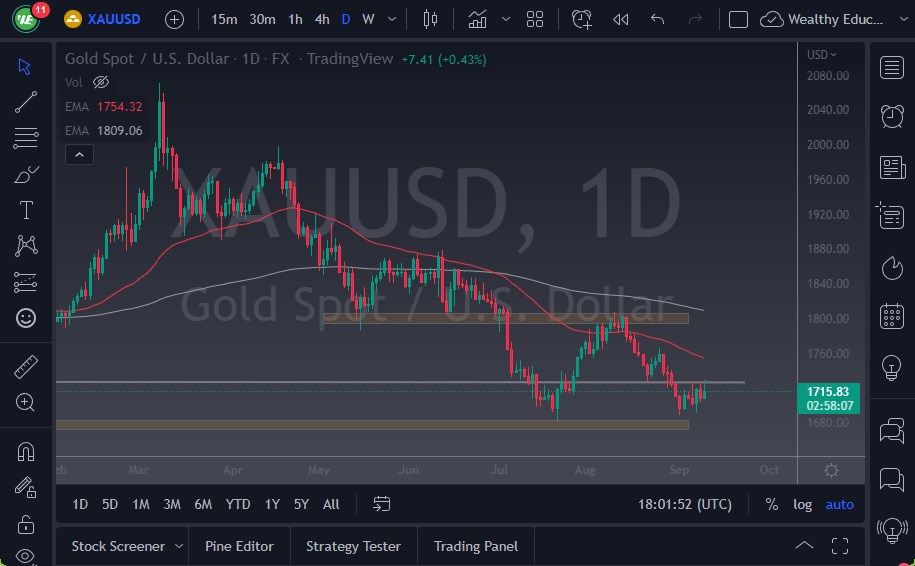
Task: Select the weekly W timeframe
Action: (368, 19)
